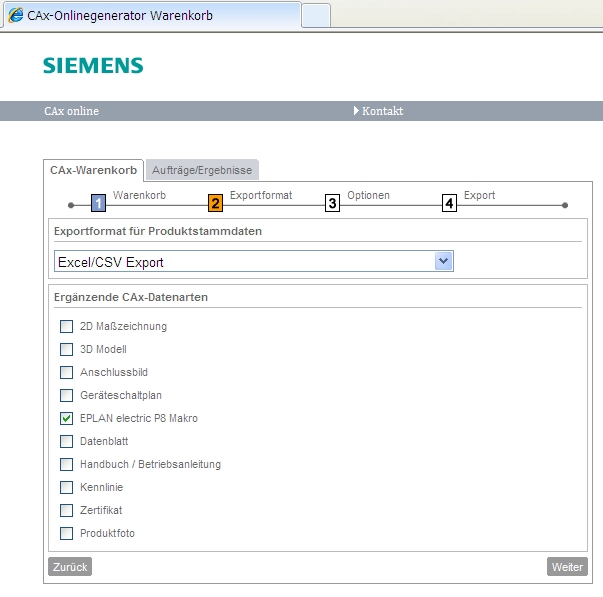Viewport: 603px width, 597px height.
Task: Click the Exportformat combo box field
Action: point(254,261)
